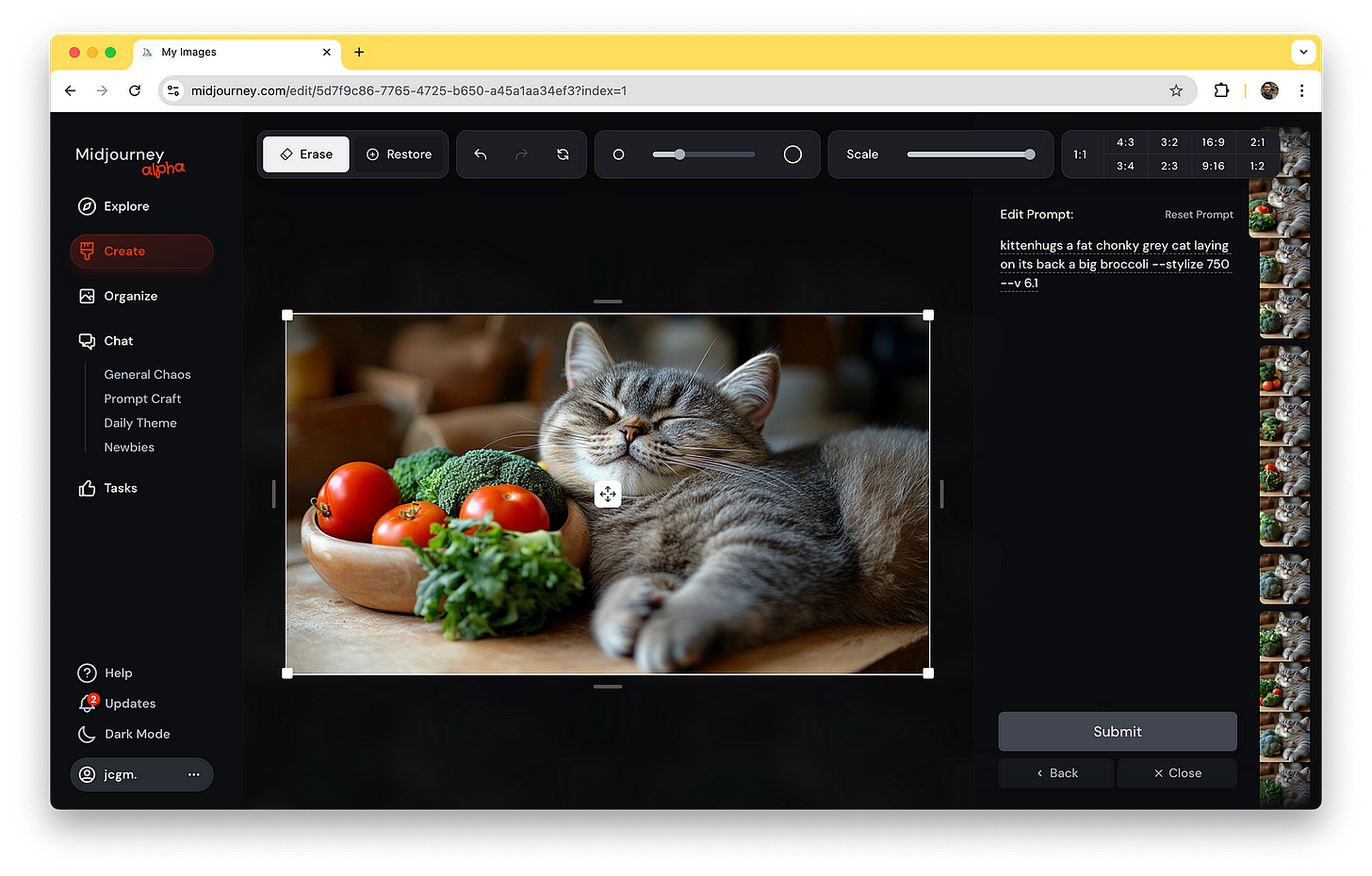Open the Chrome profile avatar

coord(1269,90)
